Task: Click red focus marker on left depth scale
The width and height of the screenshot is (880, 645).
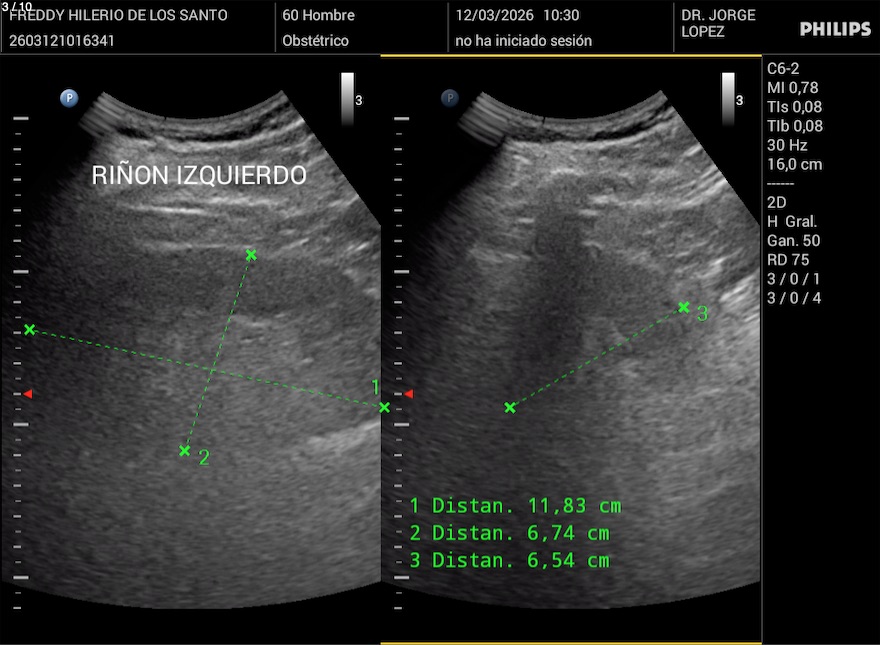Action: 28,394
